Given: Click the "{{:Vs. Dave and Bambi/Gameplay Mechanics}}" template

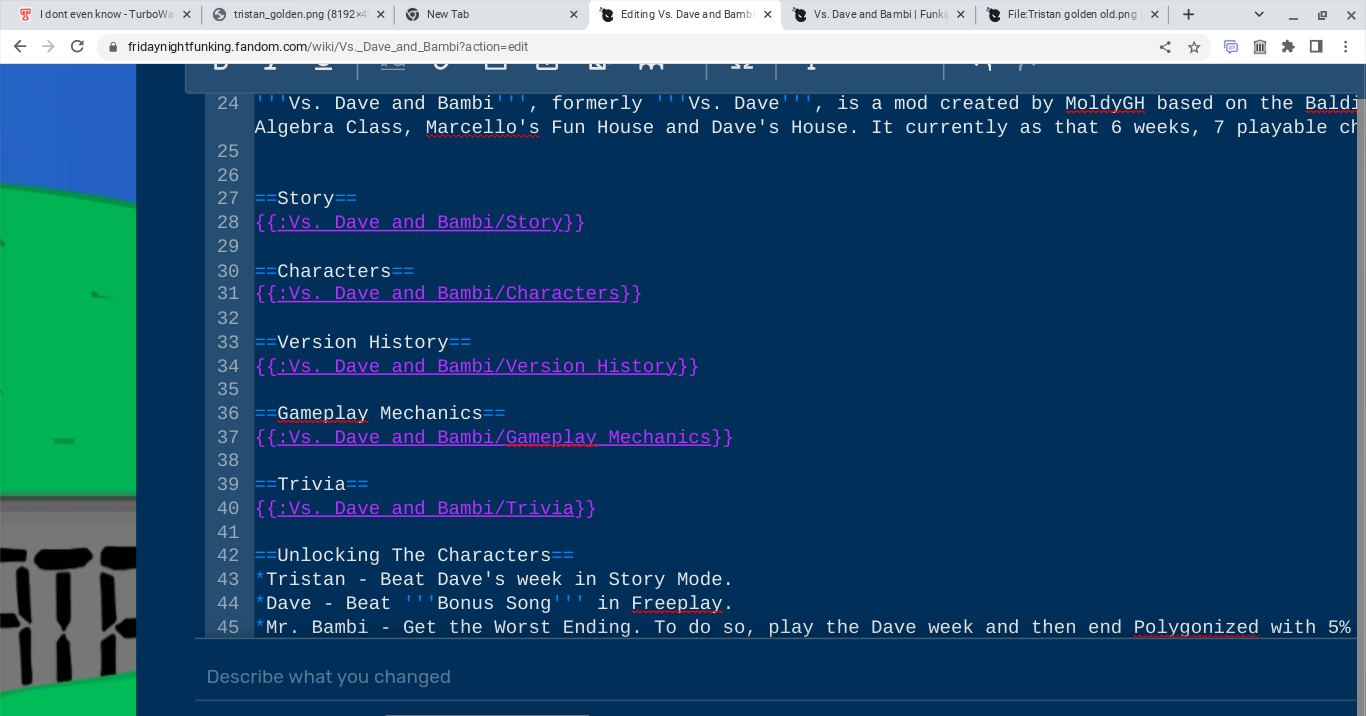Looking at the screenshot, I should tap(494, 437).
